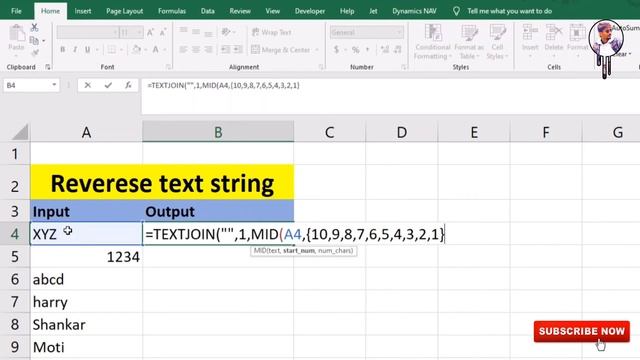Switch to the Insert tab
The image size is (640, 360).
tap(83, 11)
